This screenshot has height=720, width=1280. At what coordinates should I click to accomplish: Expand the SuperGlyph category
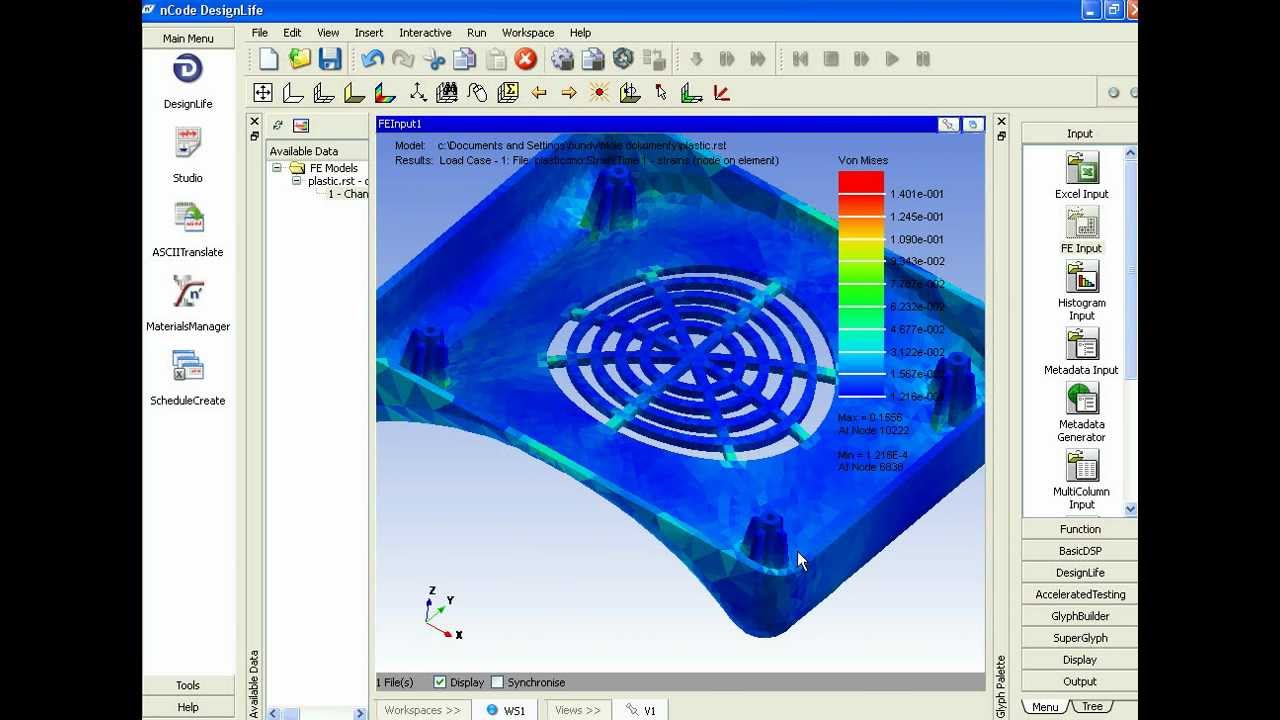coord(1080,638)
